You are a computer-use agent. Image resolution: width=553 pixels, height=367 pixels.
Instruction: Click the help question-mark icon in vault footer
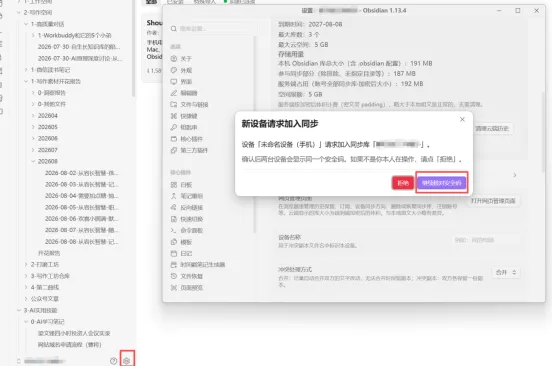[x=113, y=361]
